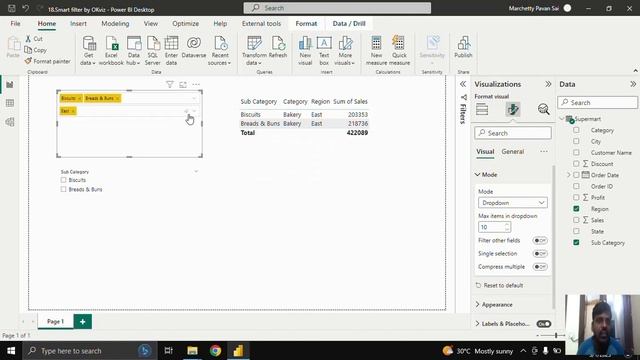
Task: Check the Category field checkbox
Action: [576, 130]
